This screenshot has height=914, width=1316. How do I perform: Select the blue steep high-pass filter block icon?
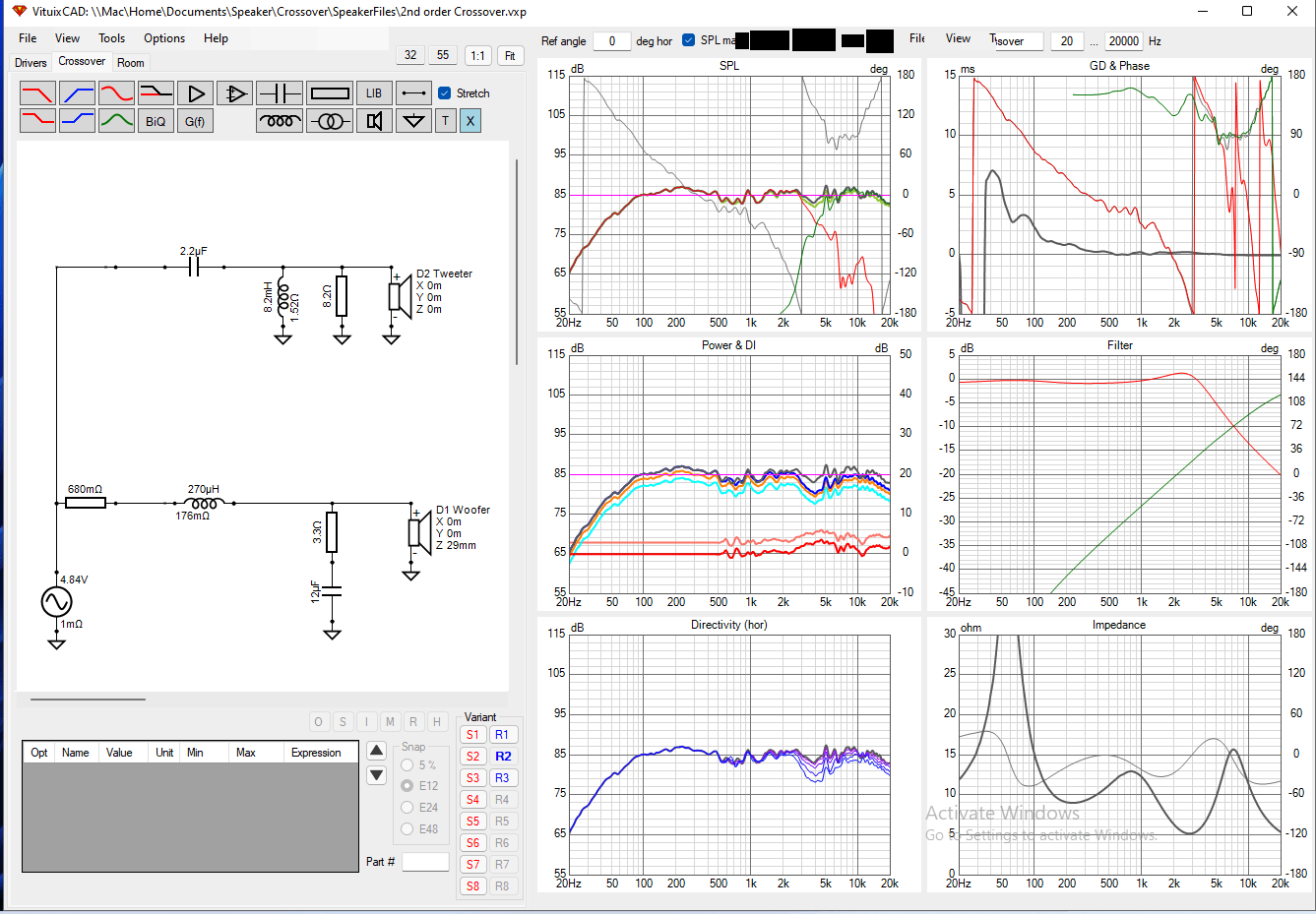coord(77,93)
